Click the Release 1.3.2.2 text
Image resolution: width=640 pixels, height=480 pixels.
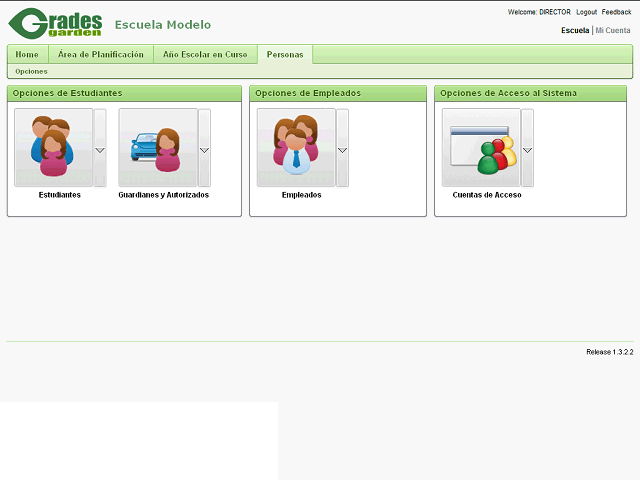[610, 352]
